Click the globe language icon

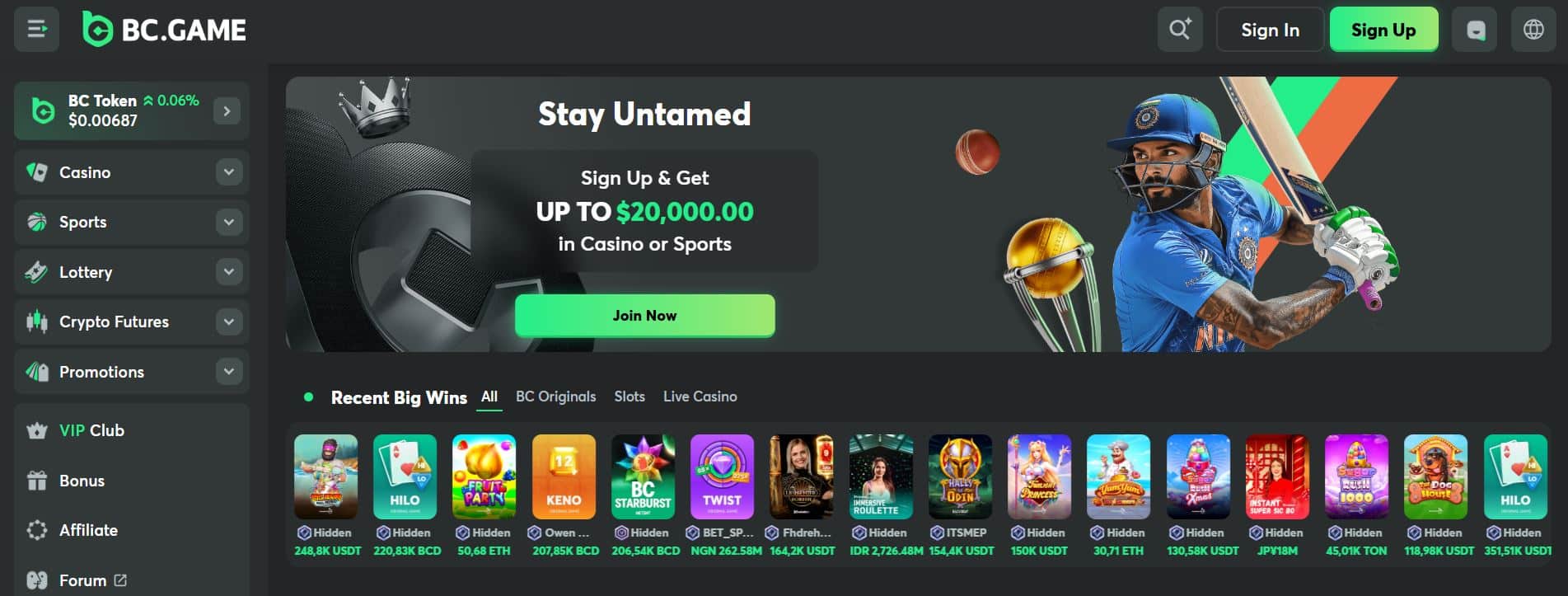coord(1533,30)
